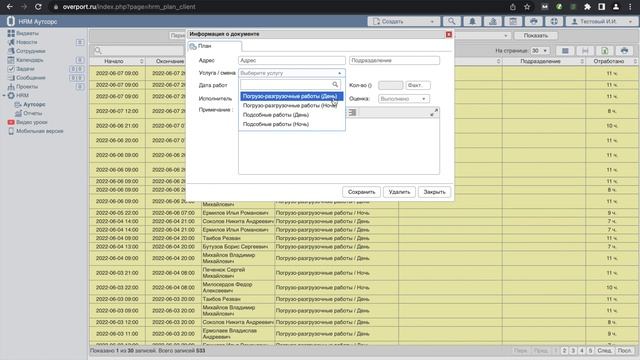The image size is (640, 360).
Task: Go to page 4 in the pagination
Action: point(582,351)
